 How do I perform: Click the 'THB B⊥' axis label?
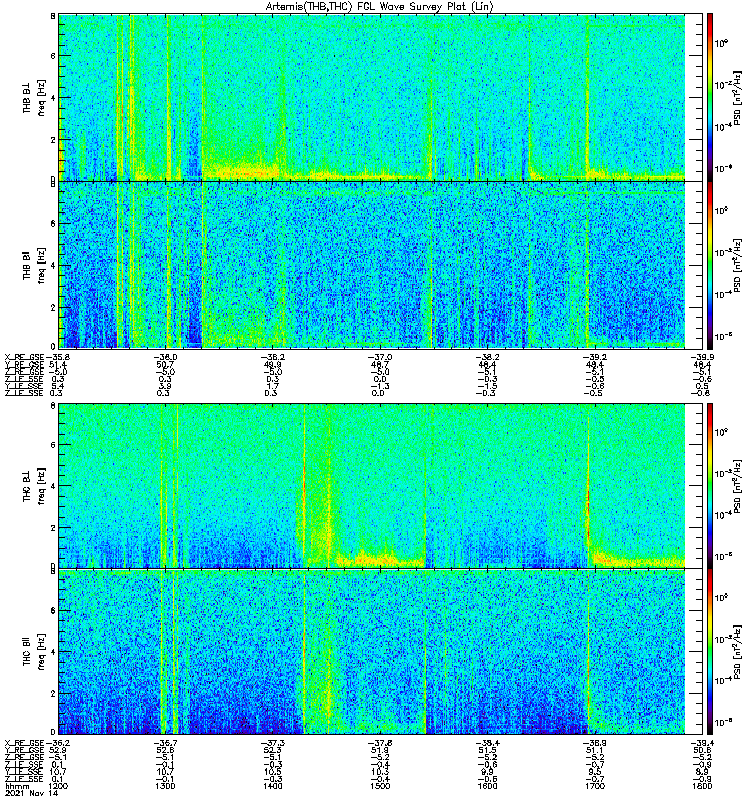click(x=27, y=98)
